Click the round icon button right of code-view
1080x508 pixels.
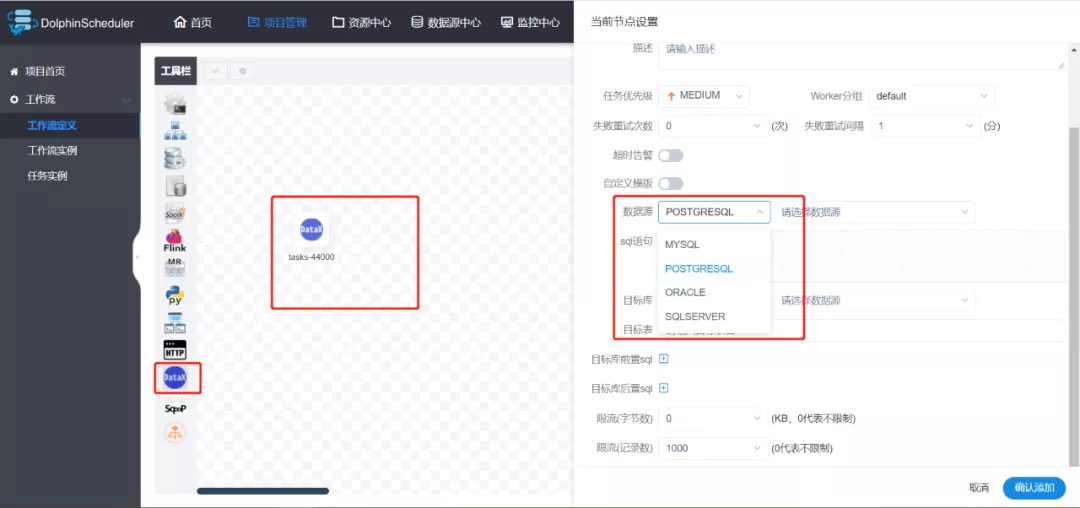(242, 71)
